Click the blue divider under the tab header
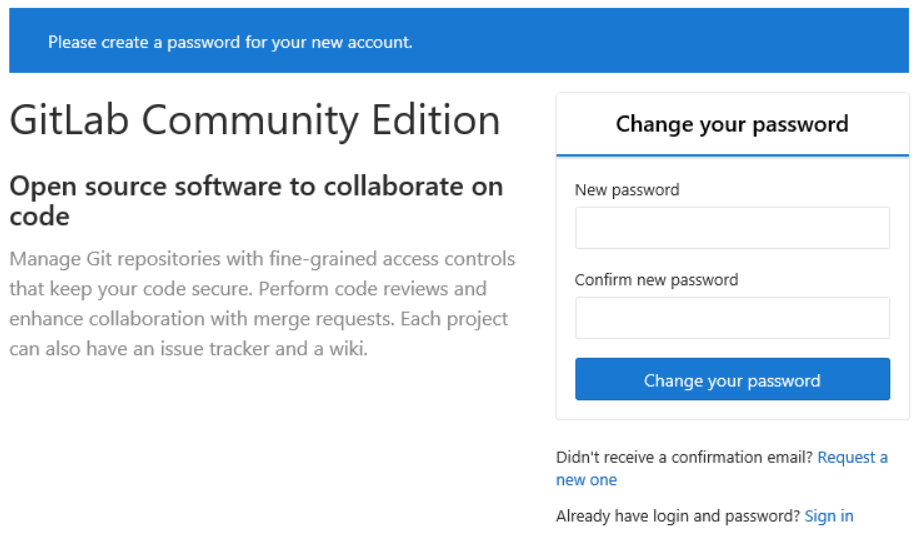Image resolution: width=914 pixels, height=540 pixels. click(732, 156)
